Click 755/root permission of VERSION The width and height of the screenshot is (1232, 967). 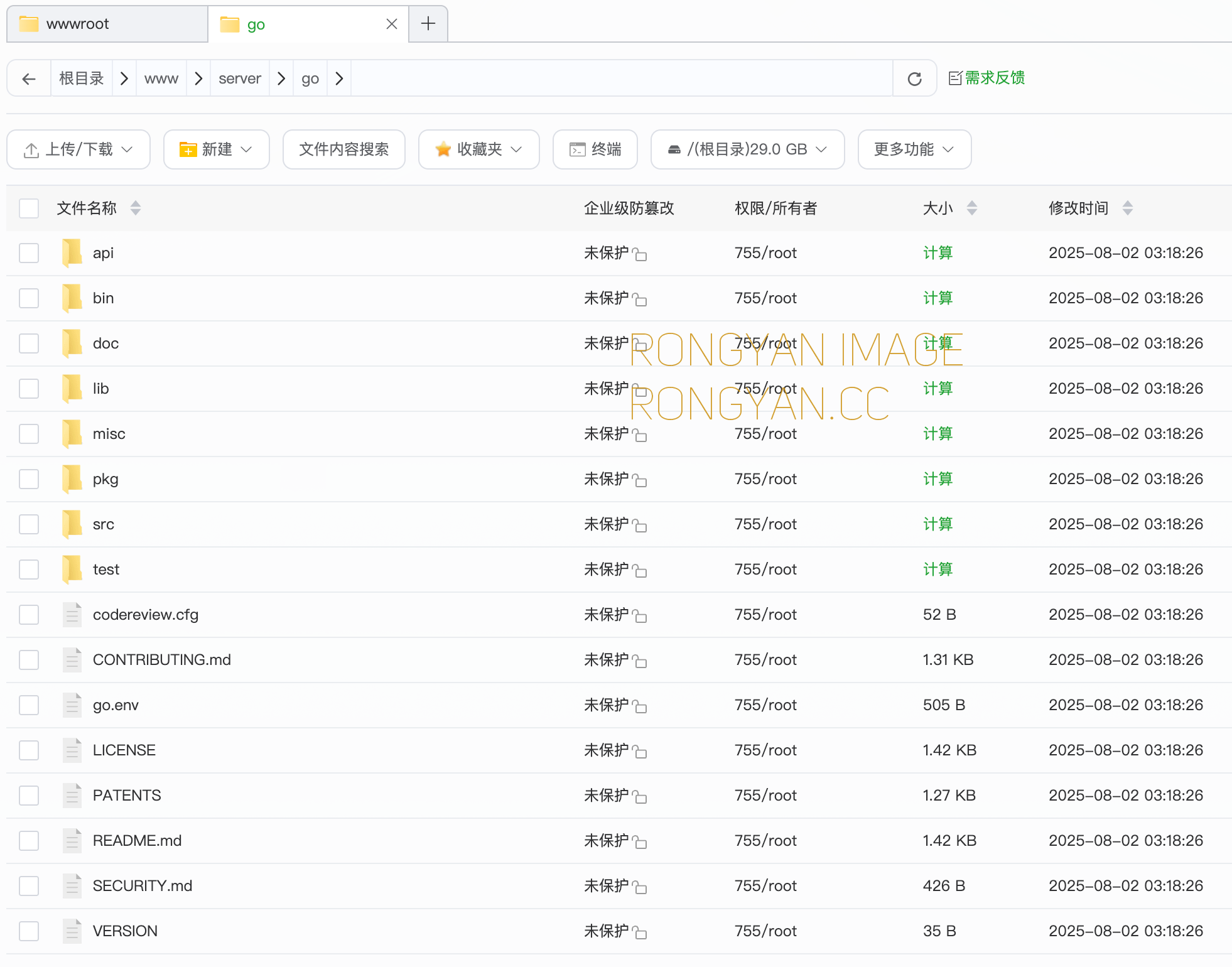coord(765,931)
